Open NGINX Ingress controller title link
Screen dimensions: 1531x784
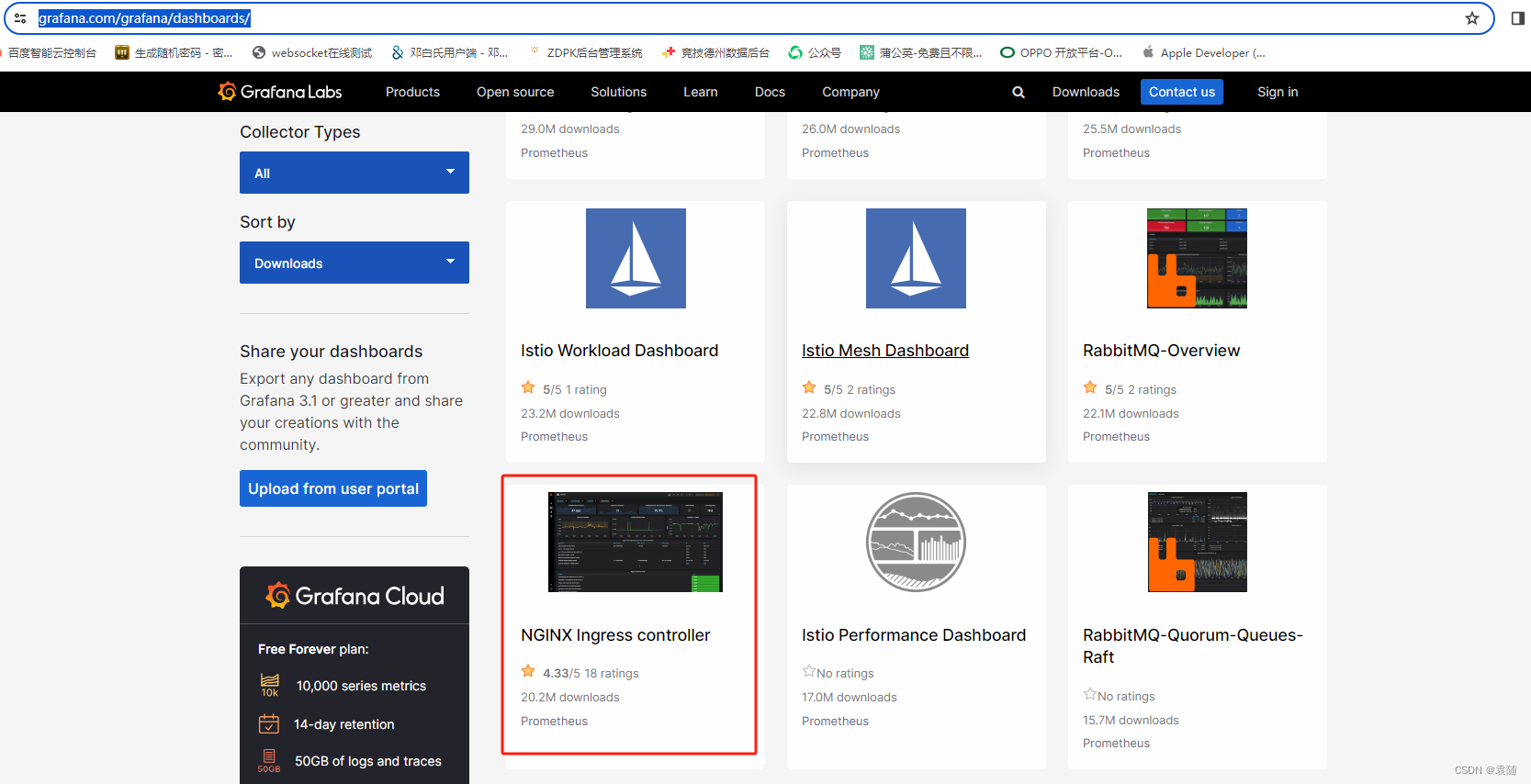click(x=615, y=635)
